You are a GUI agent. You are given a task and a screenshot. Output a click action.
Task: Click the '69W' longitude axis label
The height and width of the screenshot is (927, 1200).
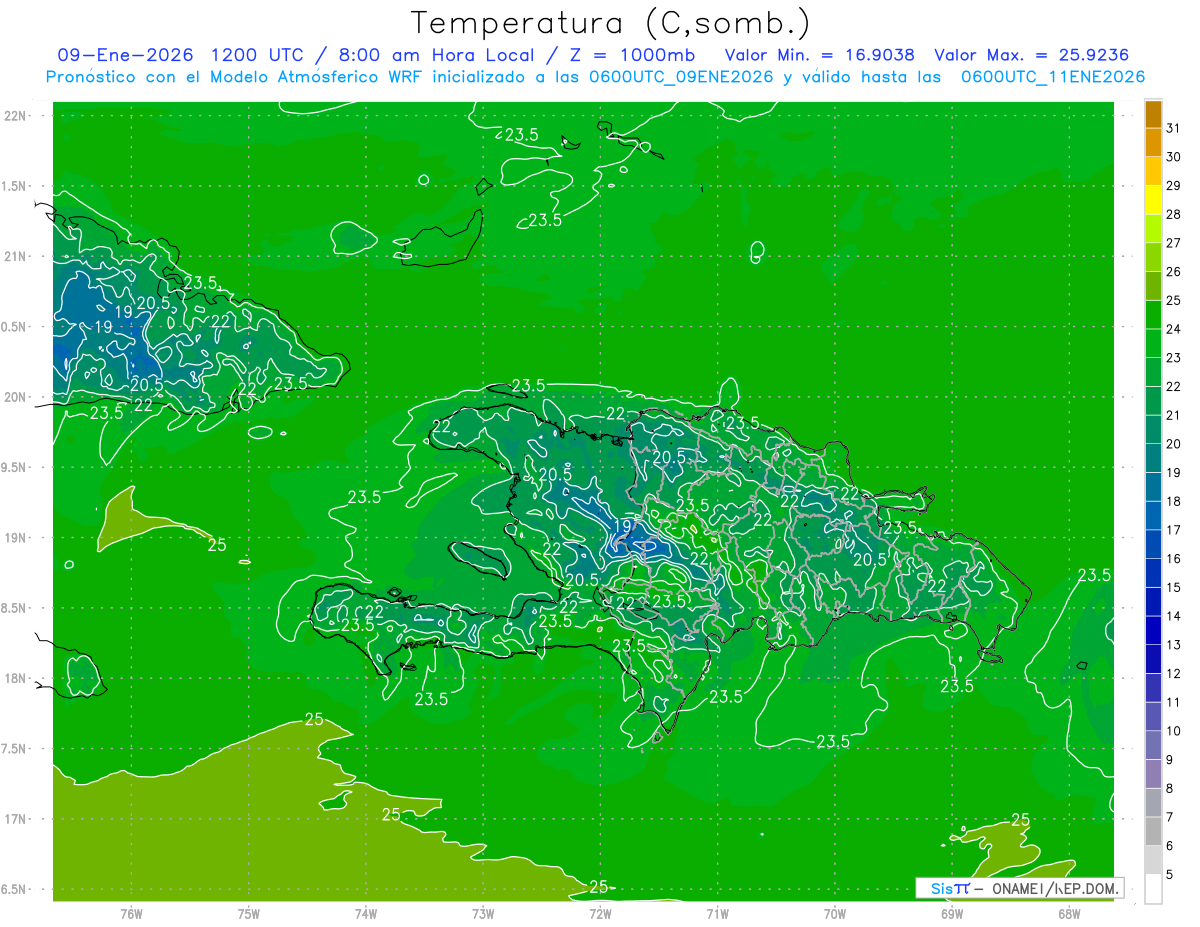tap(952, 913)
